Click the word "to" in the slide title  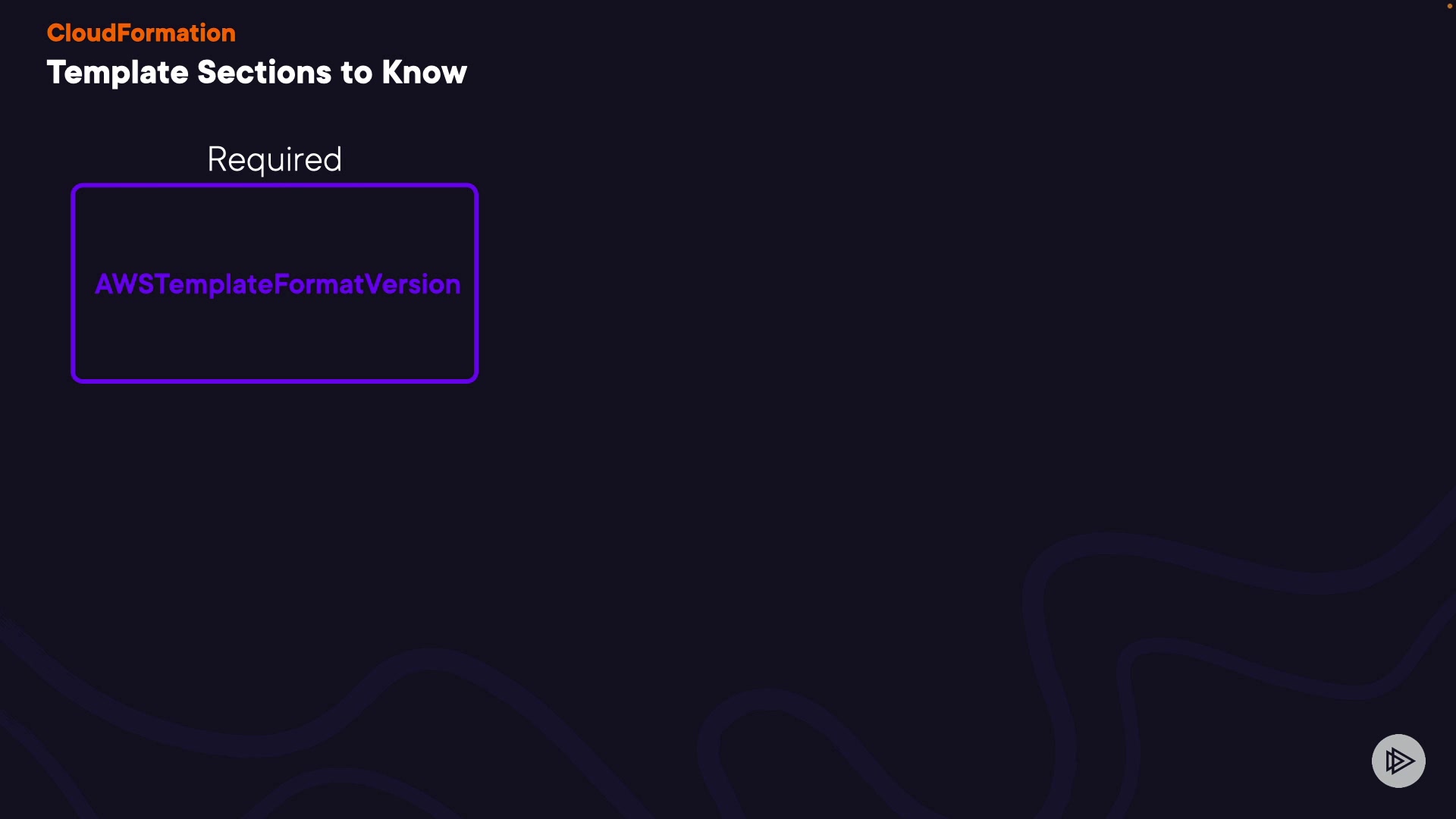[x=356, y=73]
